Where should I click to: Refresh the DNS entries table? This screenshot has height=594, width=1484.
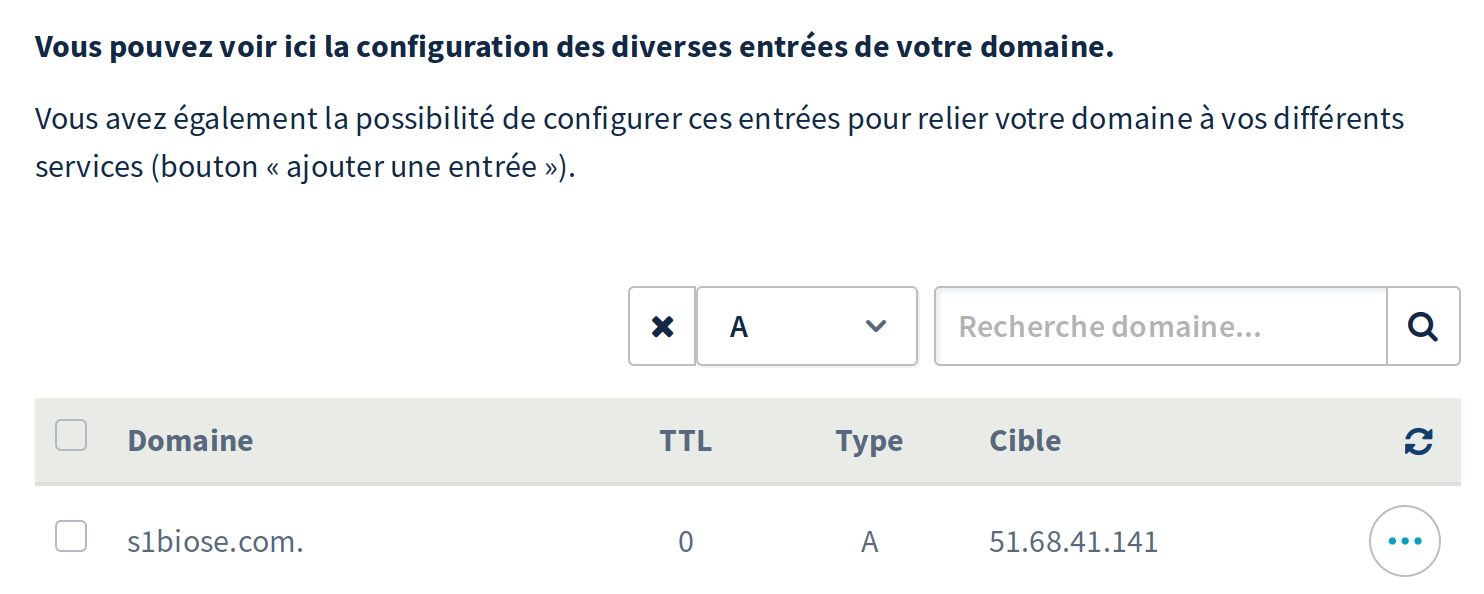click(1418, 441)
